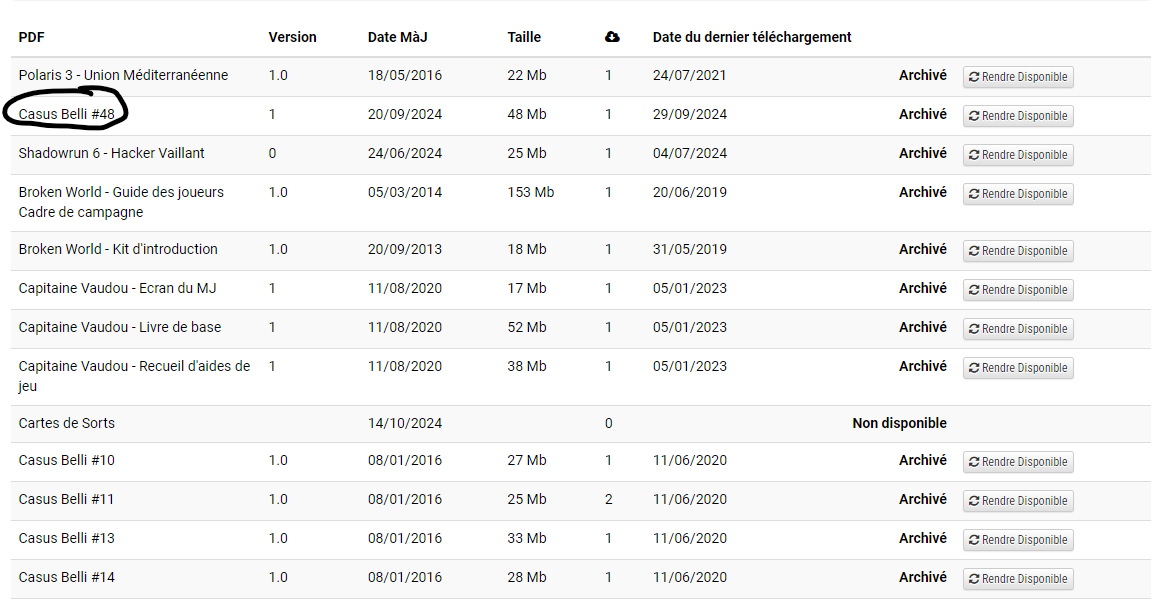The image size is (1166, 599).
Task: Click the Version column header
Action: (x=292, y=37)
